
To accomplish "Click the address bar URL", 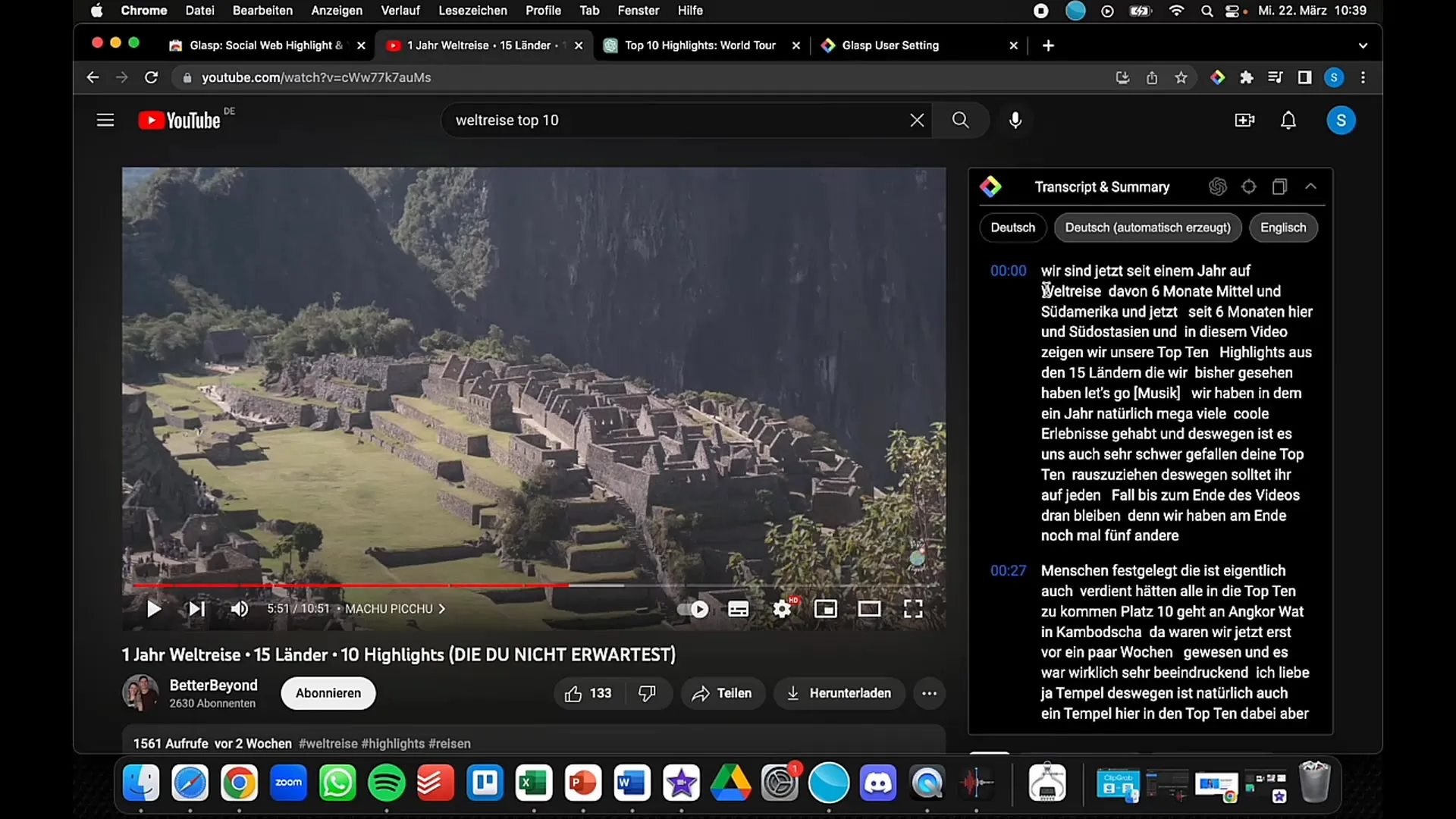I will tap(316, 77).
